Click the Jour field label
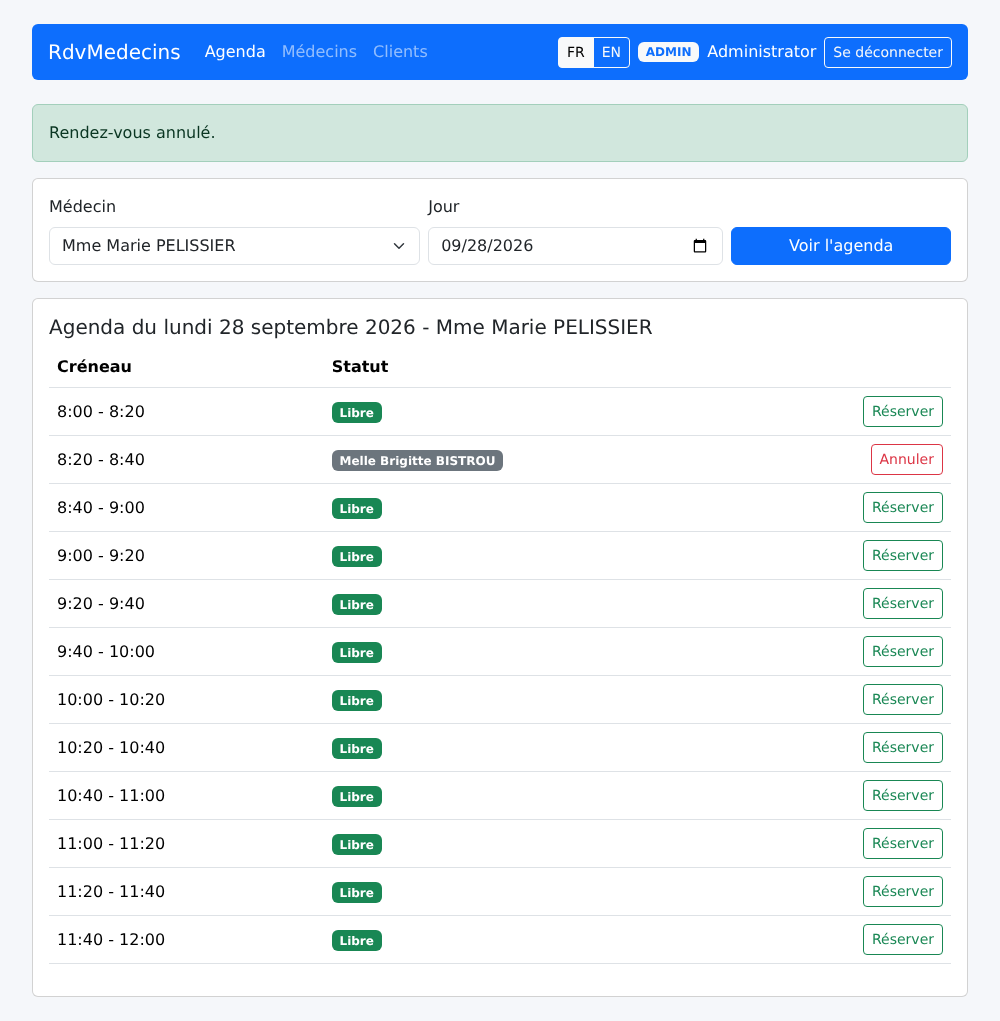 click(x=444, y=206)
